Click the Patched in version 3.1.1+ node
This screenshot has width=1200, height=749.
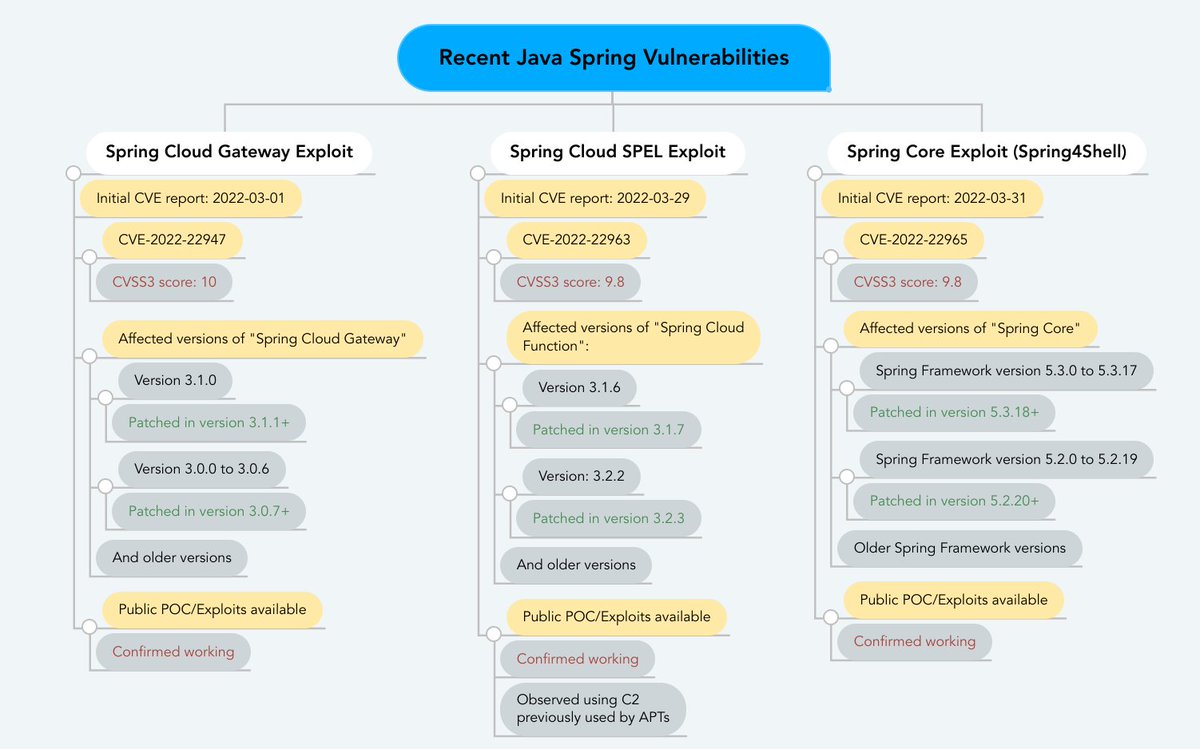[x=209, y=423]
